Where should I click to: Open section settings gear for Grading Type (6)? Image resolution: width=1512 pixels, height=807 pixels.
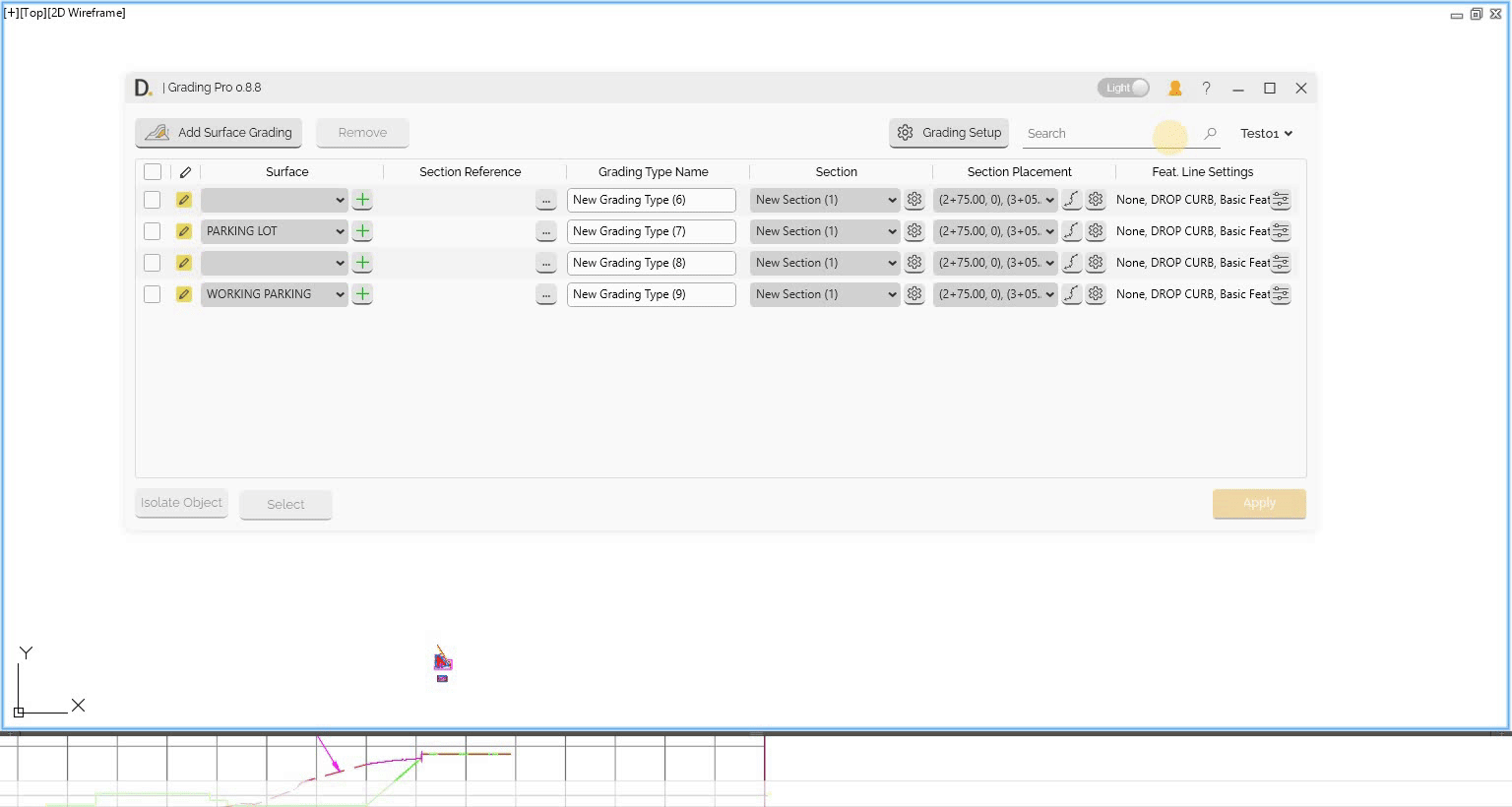click(914, 200)
